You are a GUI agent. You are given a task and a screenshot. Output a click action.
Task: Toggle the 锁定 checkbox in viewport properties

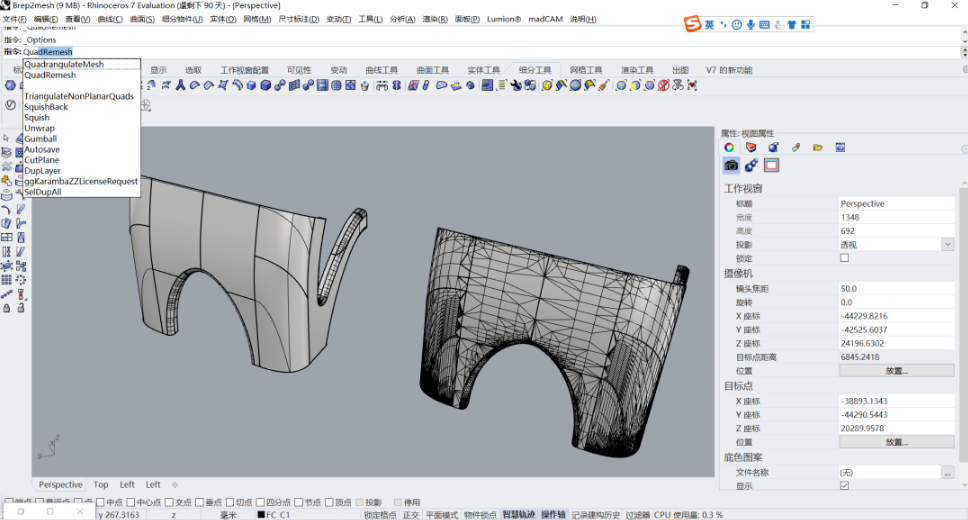coord(845,258)
